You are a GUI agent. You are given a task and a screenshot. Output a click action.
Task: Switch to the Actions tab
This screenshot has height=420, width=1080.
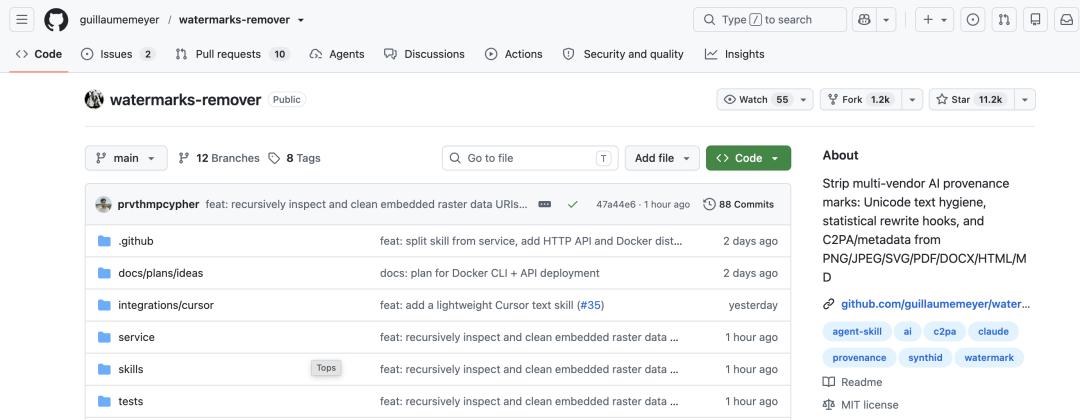[x=514, y=54]
